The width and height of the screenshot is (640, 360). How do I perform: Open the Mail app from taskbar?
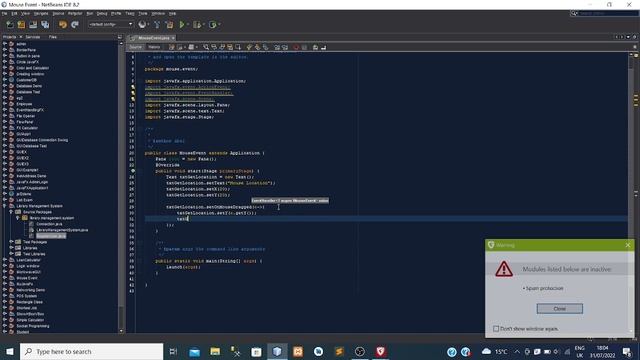[x=195, y=351]
